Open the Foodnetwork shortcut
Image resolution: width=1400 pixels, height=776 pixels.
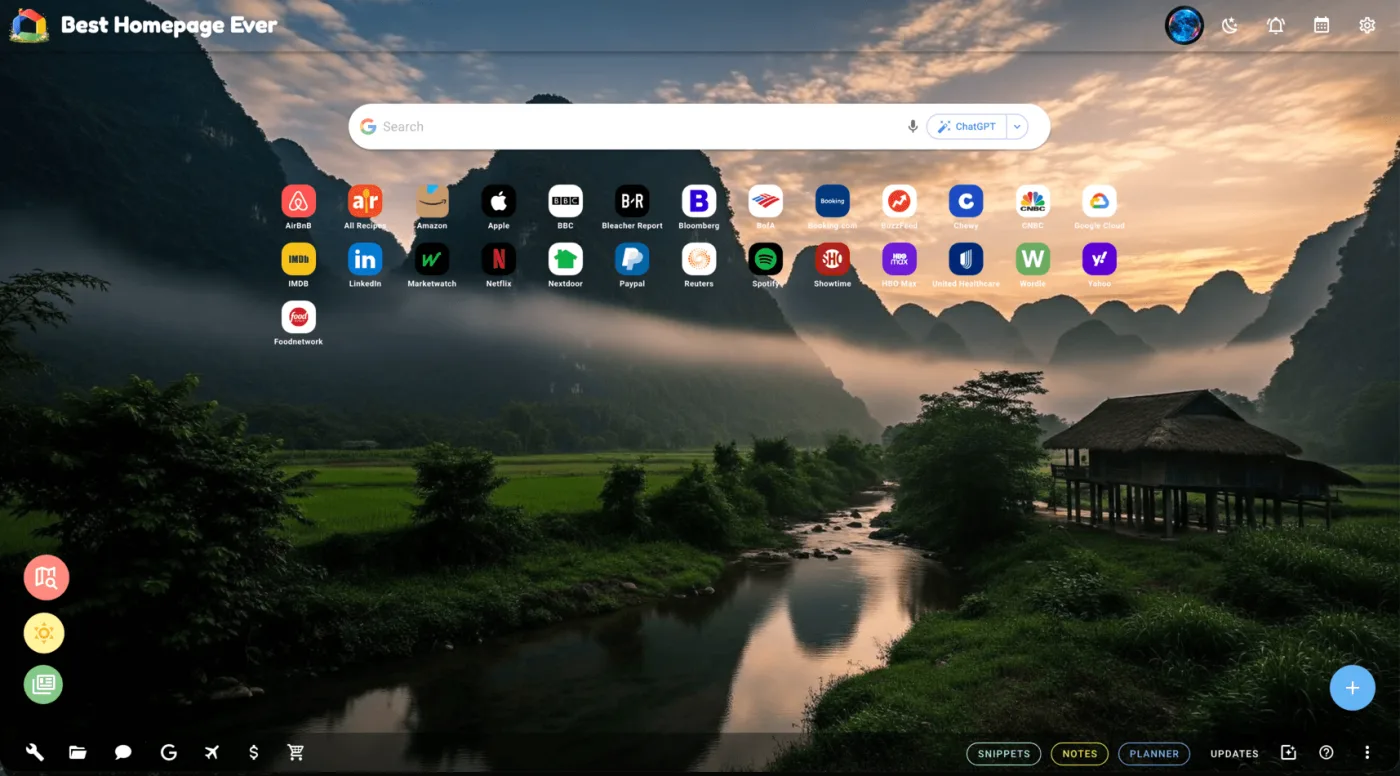[x=298, y=317]
